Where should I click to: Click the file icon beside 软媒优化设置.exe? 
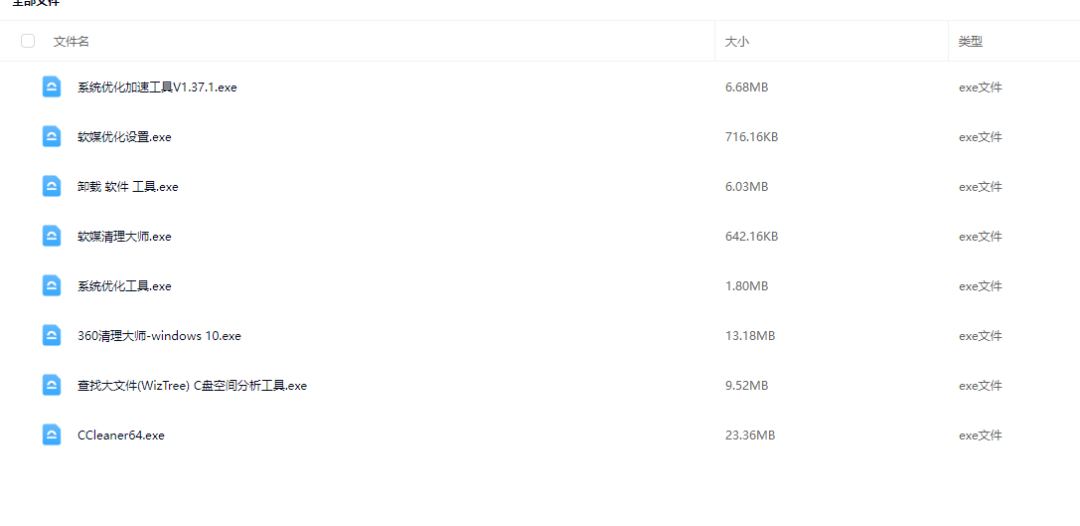(x=52, y=137)
